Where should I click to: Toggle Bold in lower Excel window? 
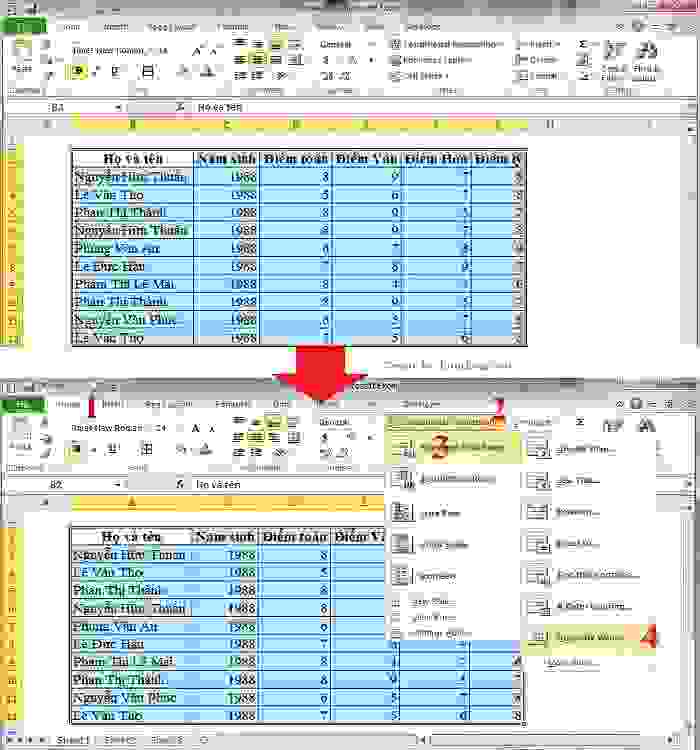[x=75, y=450]
